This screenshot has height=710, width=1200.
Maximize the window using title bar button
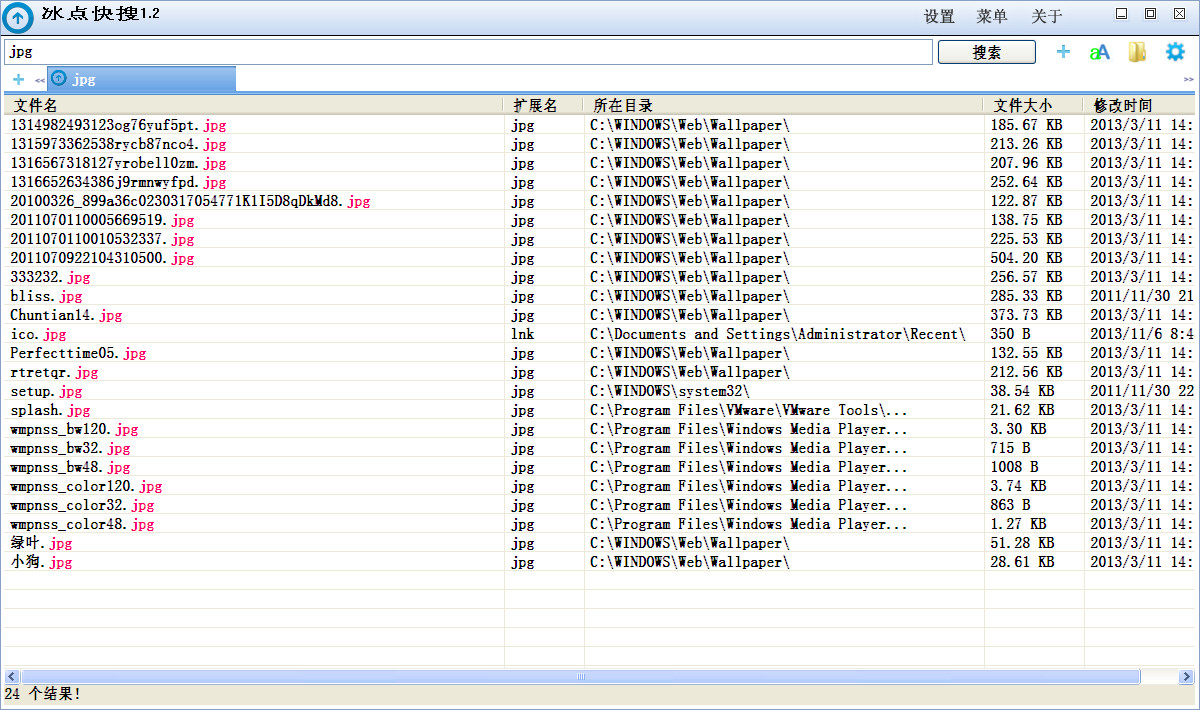tap(1150, 13)
